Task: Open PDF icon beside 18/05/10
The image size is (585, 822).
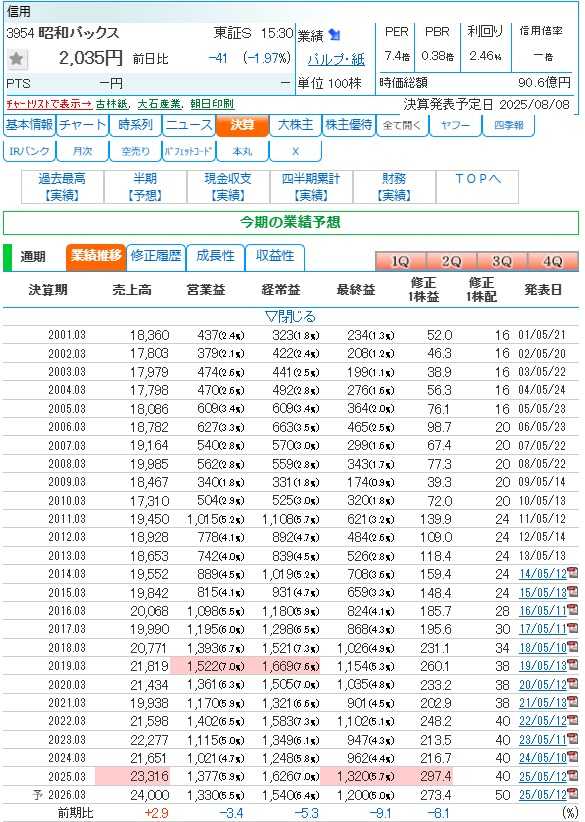Action: click(x=572, y=647)
